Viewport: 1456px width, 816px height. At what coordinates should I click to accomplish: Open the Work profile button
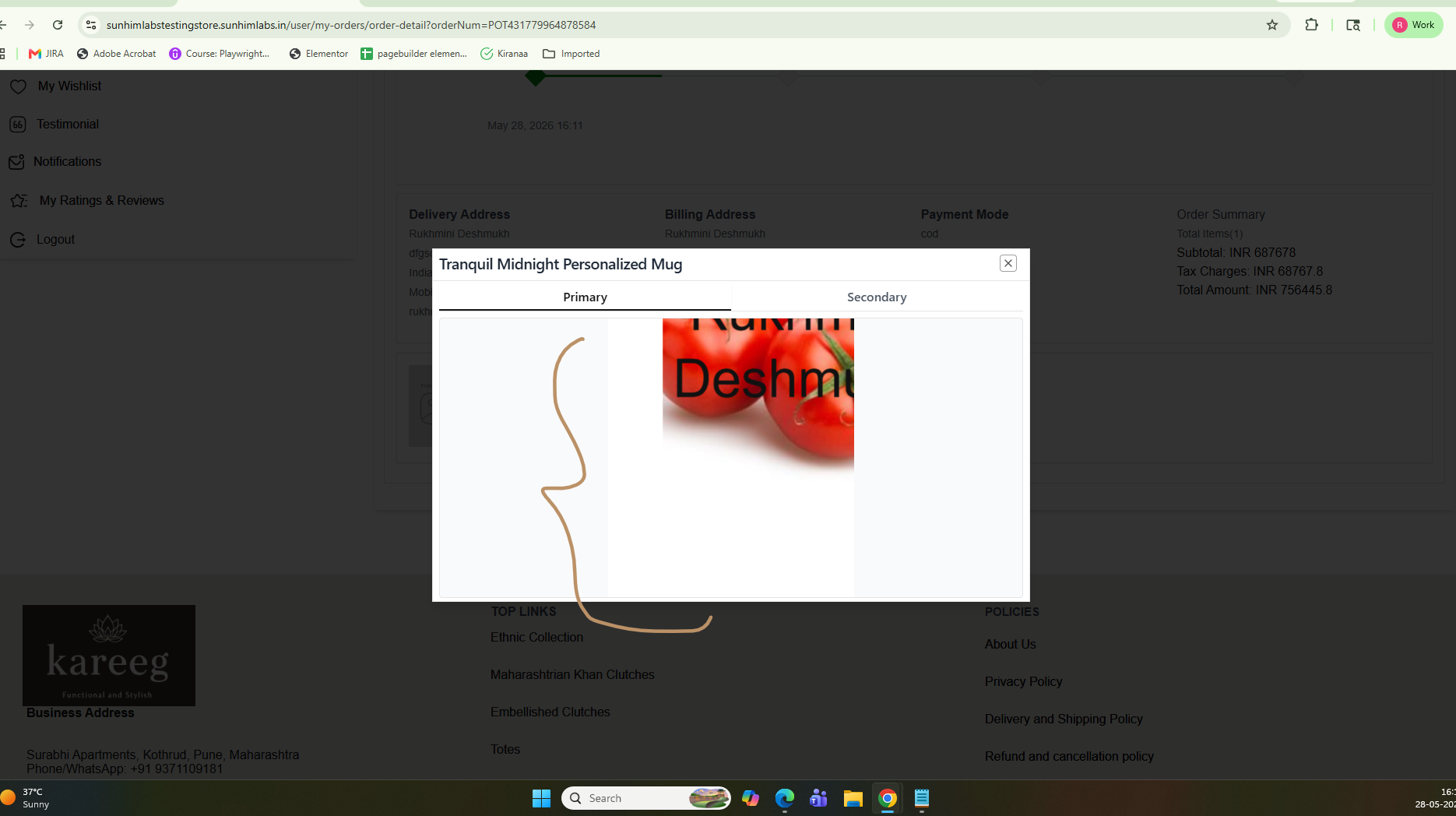1414,25
